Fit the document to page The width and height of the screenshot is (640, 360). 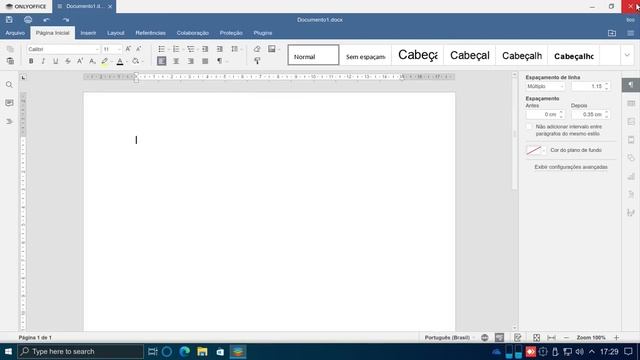pyautogui.click(x=536, y=338)
